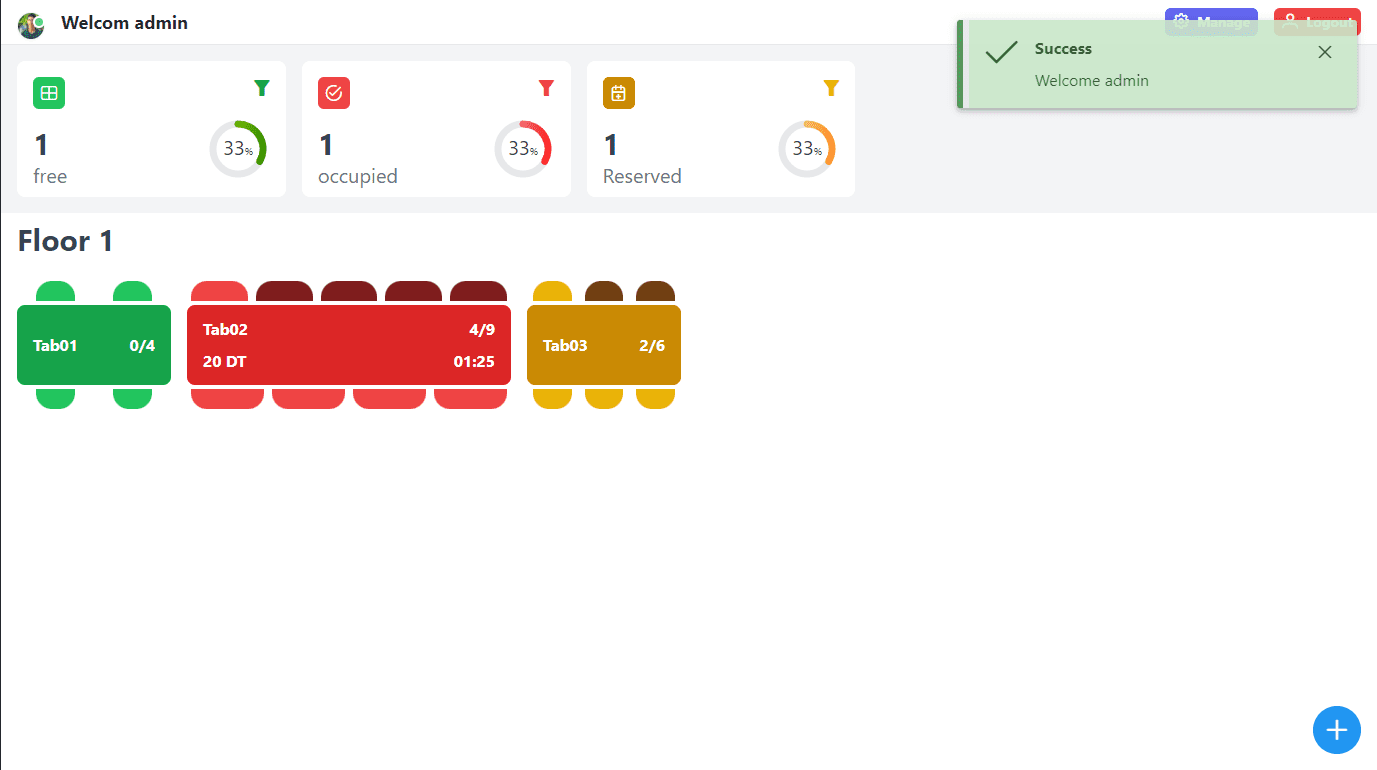
Task: Click the Welcom admin header text
Action: 124,23
